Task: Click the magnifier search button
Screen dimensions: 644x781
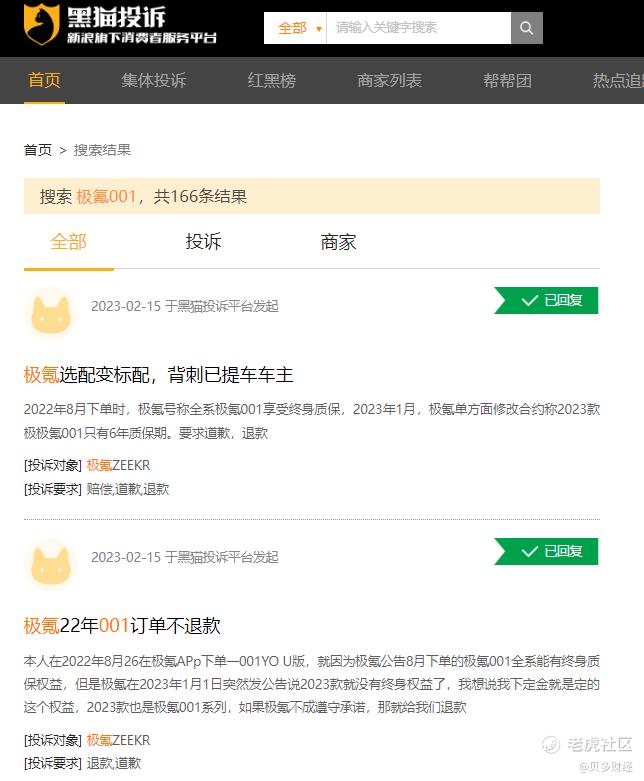Action: coord(526,28)
